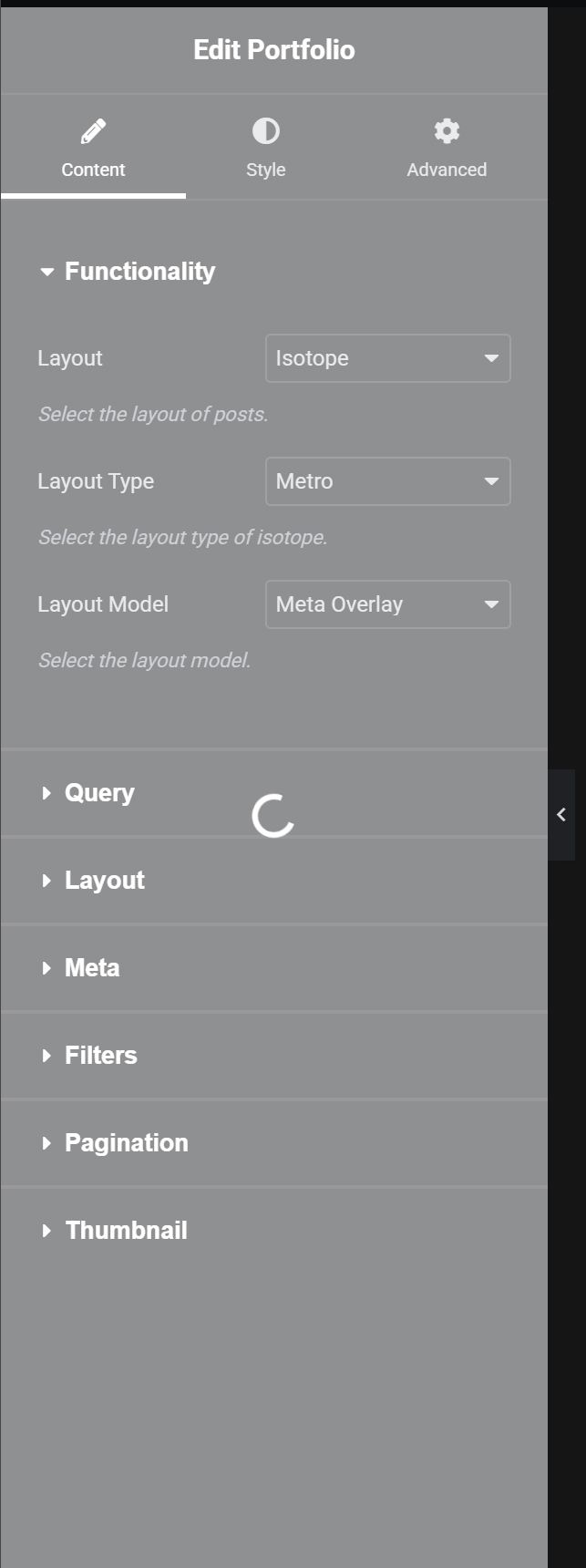Open the Layout Type dropdown showing Metro
Image resolution: width=586 pixels, height=1568 pixels.
click(x=387, y=481)
